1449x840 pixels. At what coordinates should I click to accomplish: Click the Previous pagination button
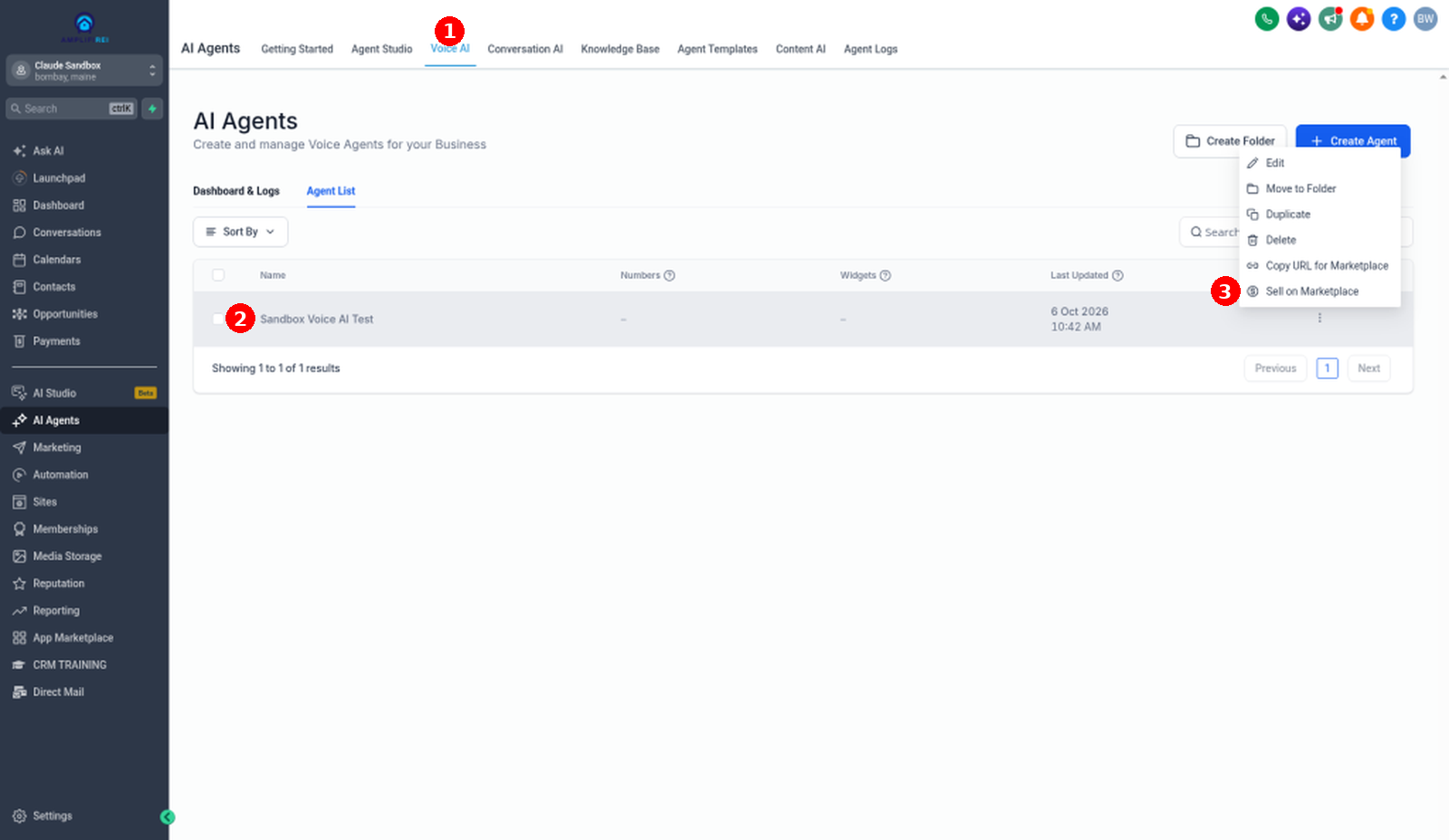[x=1275, y=368]
